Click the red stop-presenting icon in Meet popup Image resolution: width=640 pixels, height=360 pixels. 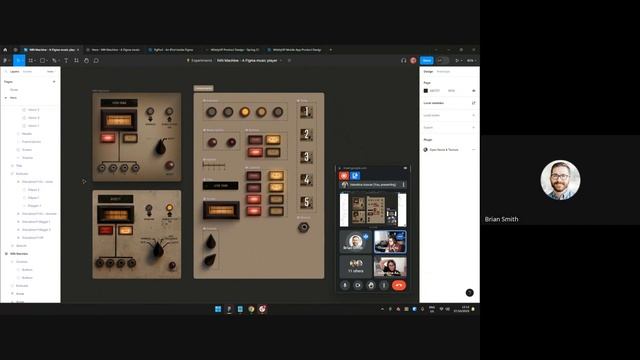click(x=344, y=176)
